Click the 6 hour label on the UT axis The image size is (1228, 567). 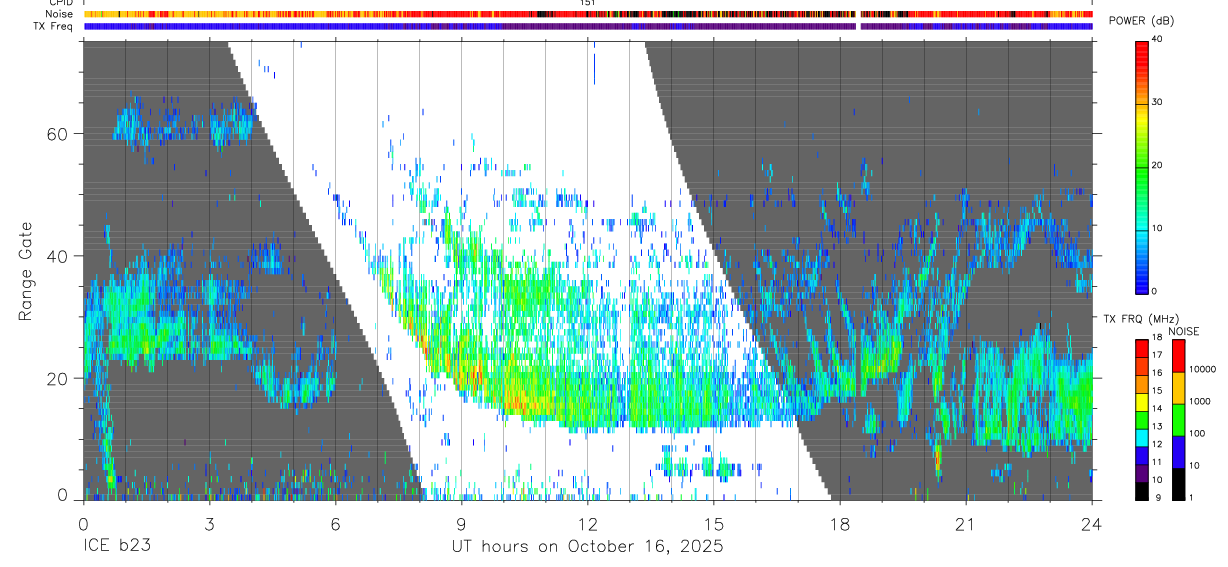pyautogui.click(x=335, y=523)
